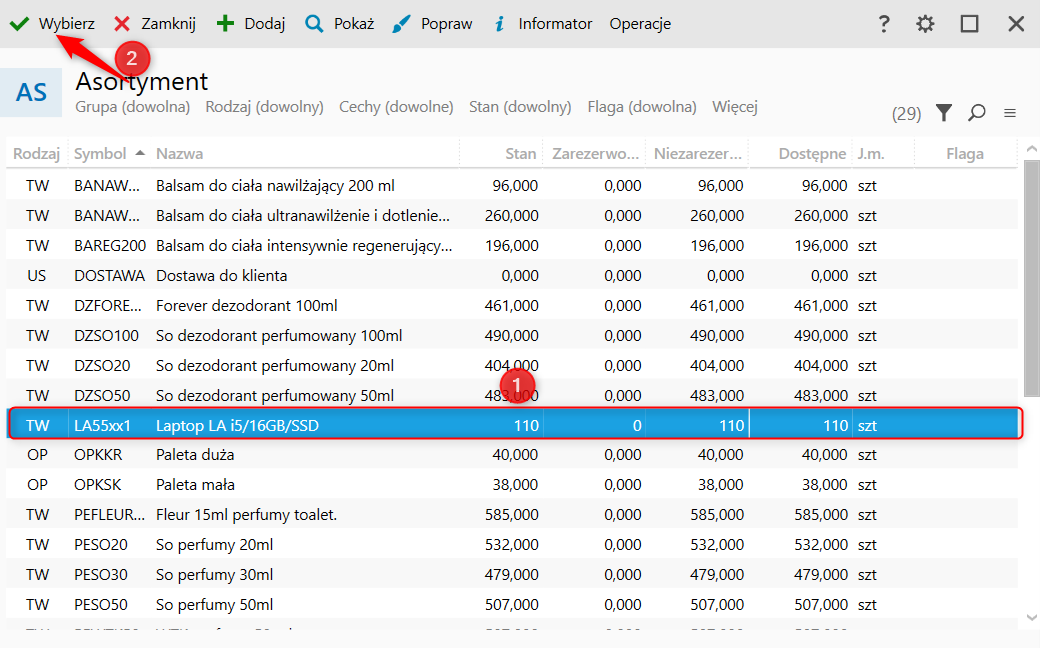The height and width of the screenshot is (648, 1040).
Task: Open the Rodzaj (dowolny) filter
Action: [264, 107]
